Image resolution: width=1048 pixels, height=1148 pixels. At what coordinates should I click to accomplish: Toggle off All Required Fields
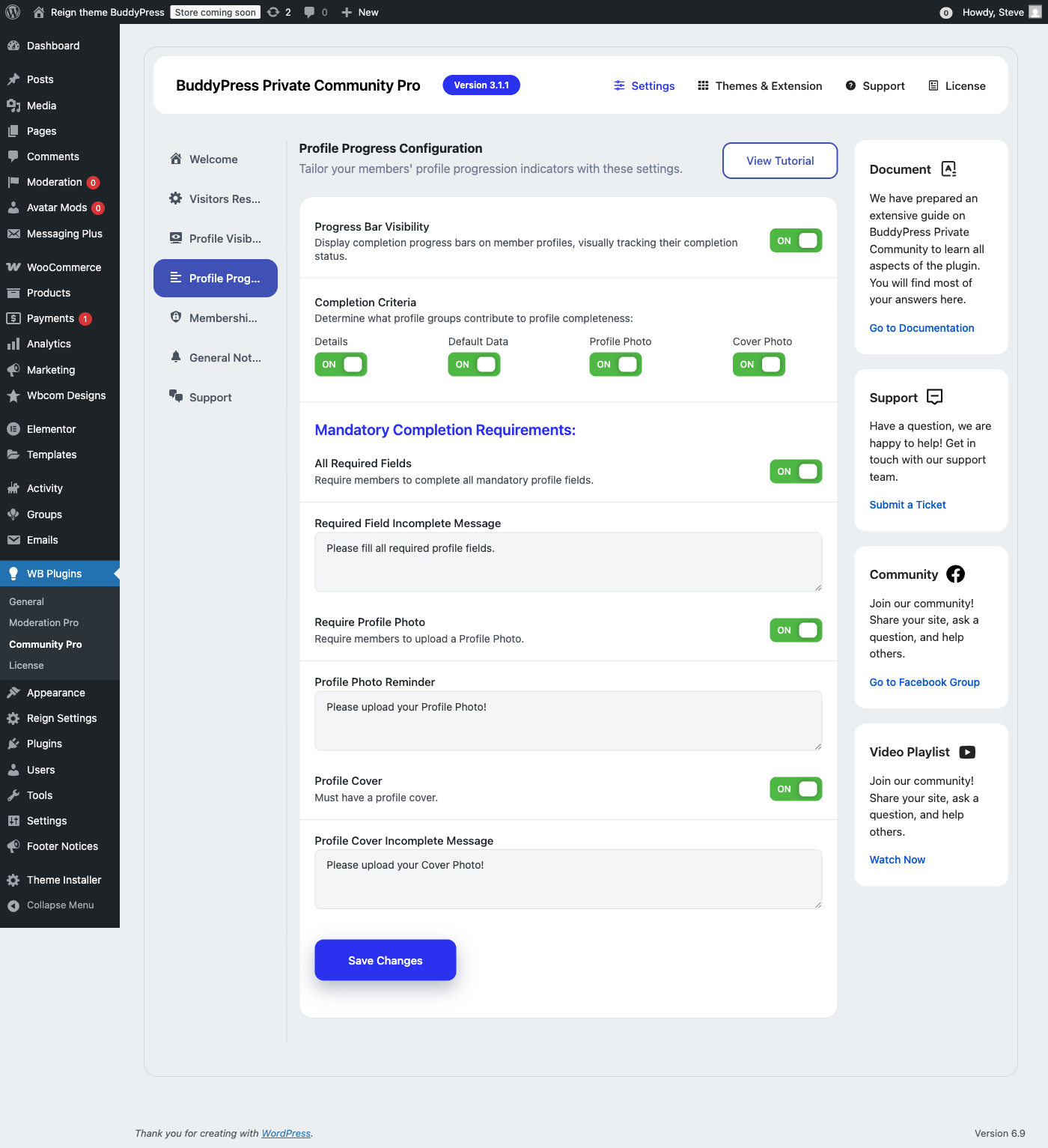point(795,471)
